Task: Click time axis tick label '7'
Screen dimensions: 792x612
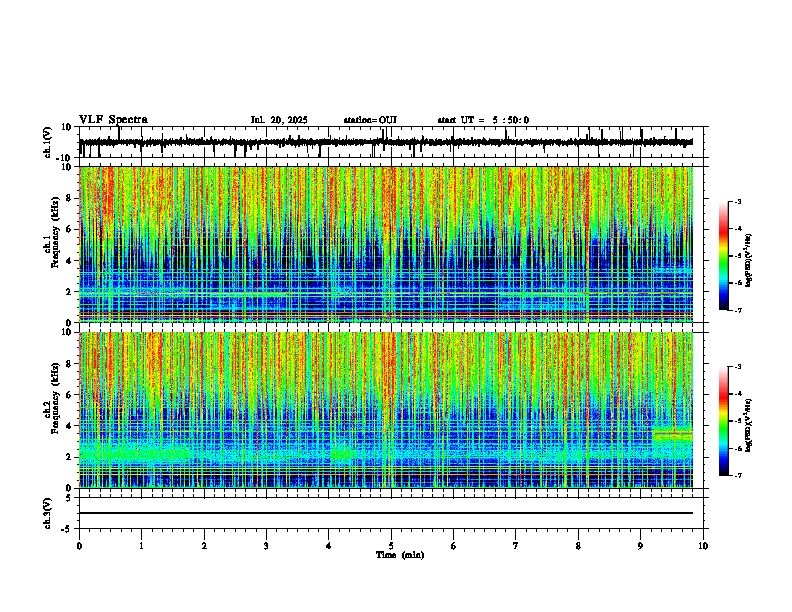Action: point(516,546)
